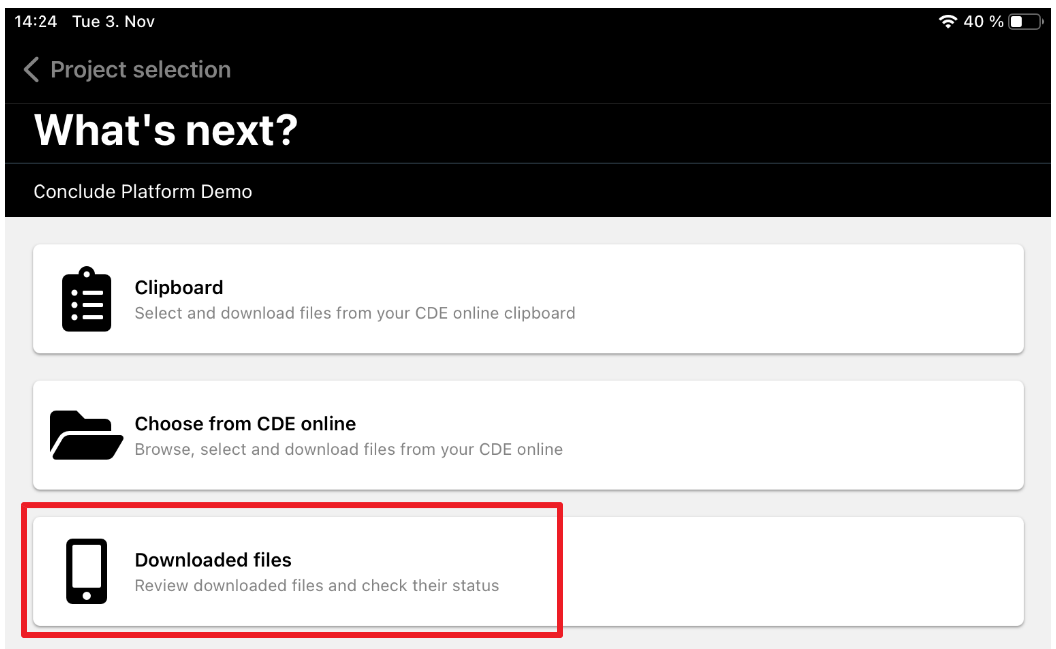Image resolution: width=1056 pixels, height=649 pixels.
Task: Click empty right area of Downloaded files card
Action: pos(791,571)
